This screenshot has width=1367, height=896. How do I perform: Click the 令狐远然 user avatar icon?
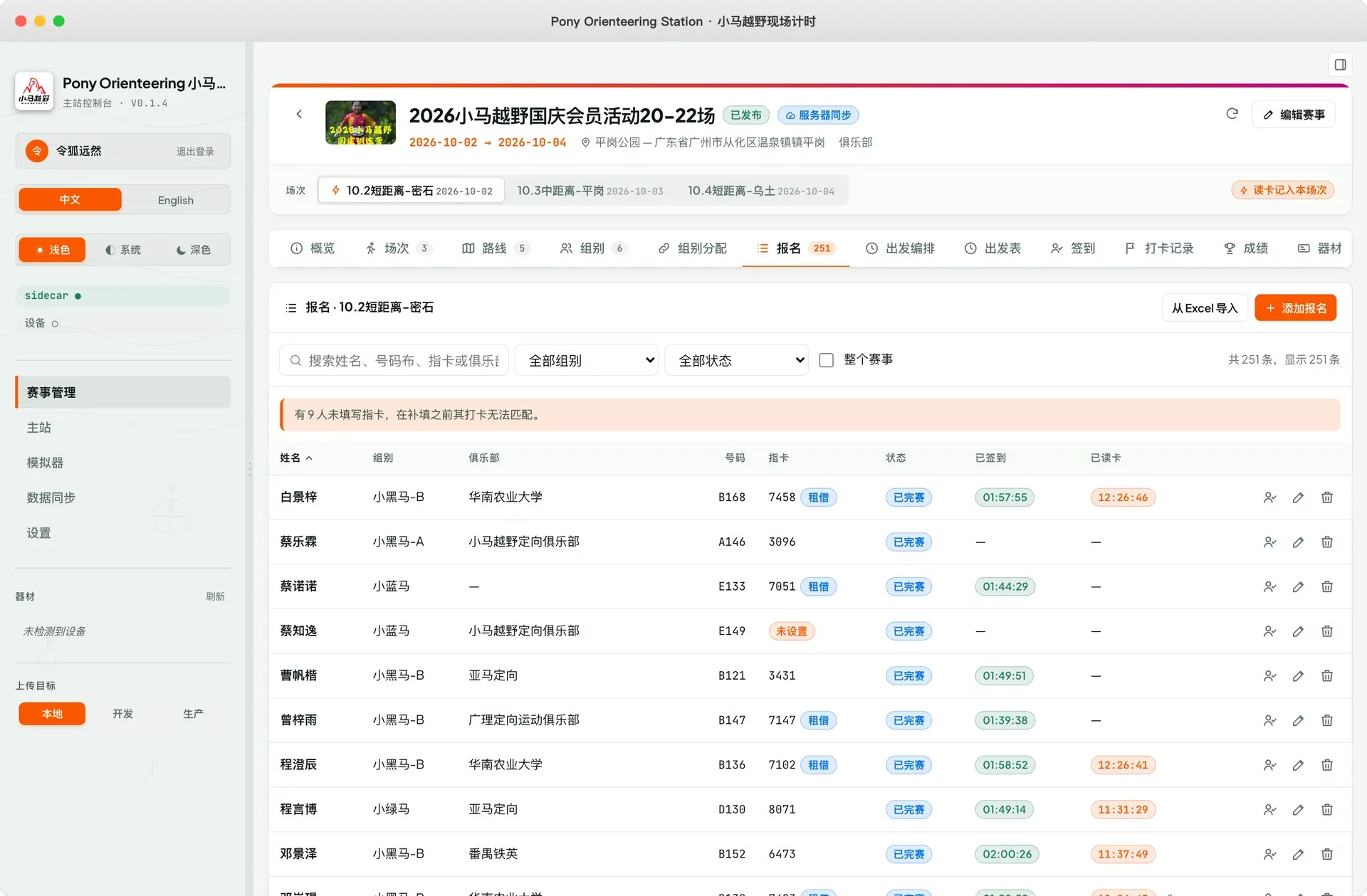click(37, 151)
